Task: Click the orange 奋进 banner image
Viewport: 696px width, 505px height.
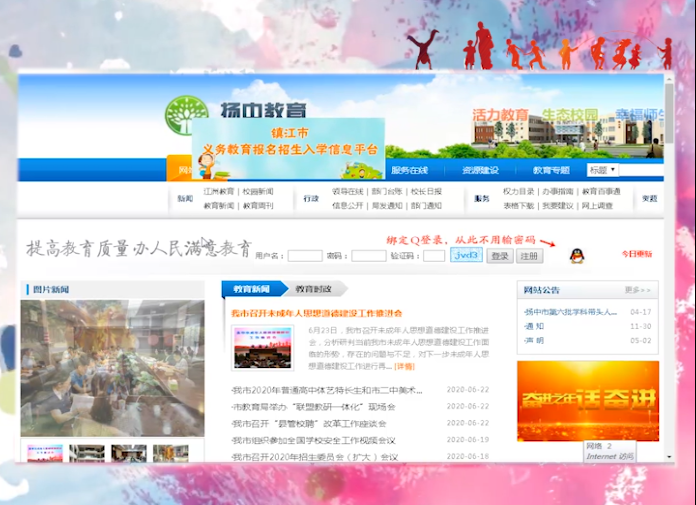Action: coord(588,401)
